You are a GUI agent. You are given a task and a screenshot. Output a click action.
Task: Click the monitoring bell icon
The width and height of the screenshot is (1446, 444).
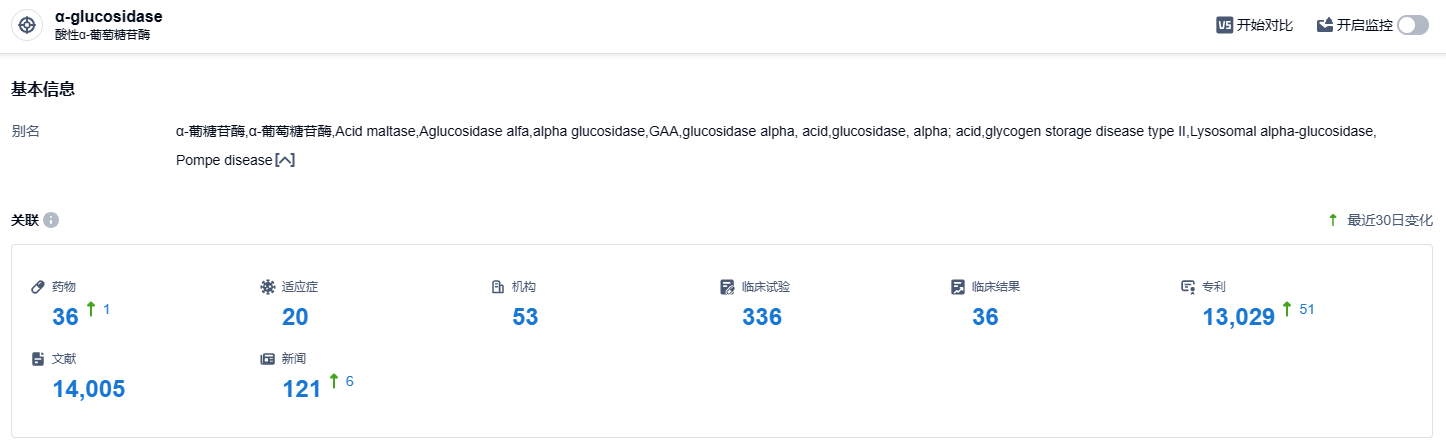click(1325, 26)
